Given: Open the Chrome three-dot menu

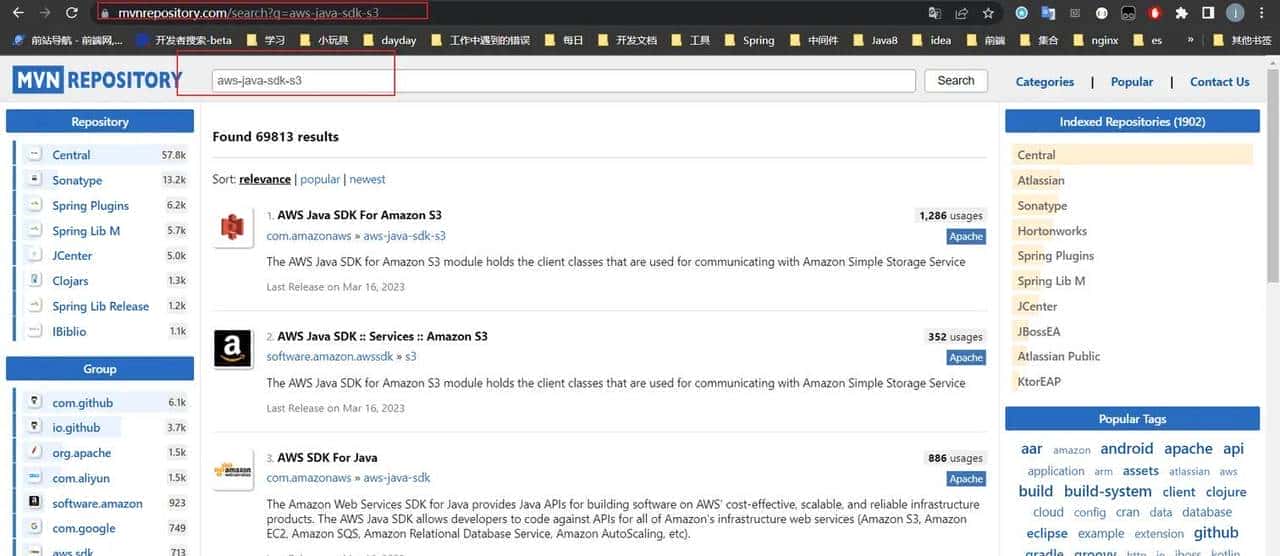Looking at the screenshot, I should (1261, 13).
